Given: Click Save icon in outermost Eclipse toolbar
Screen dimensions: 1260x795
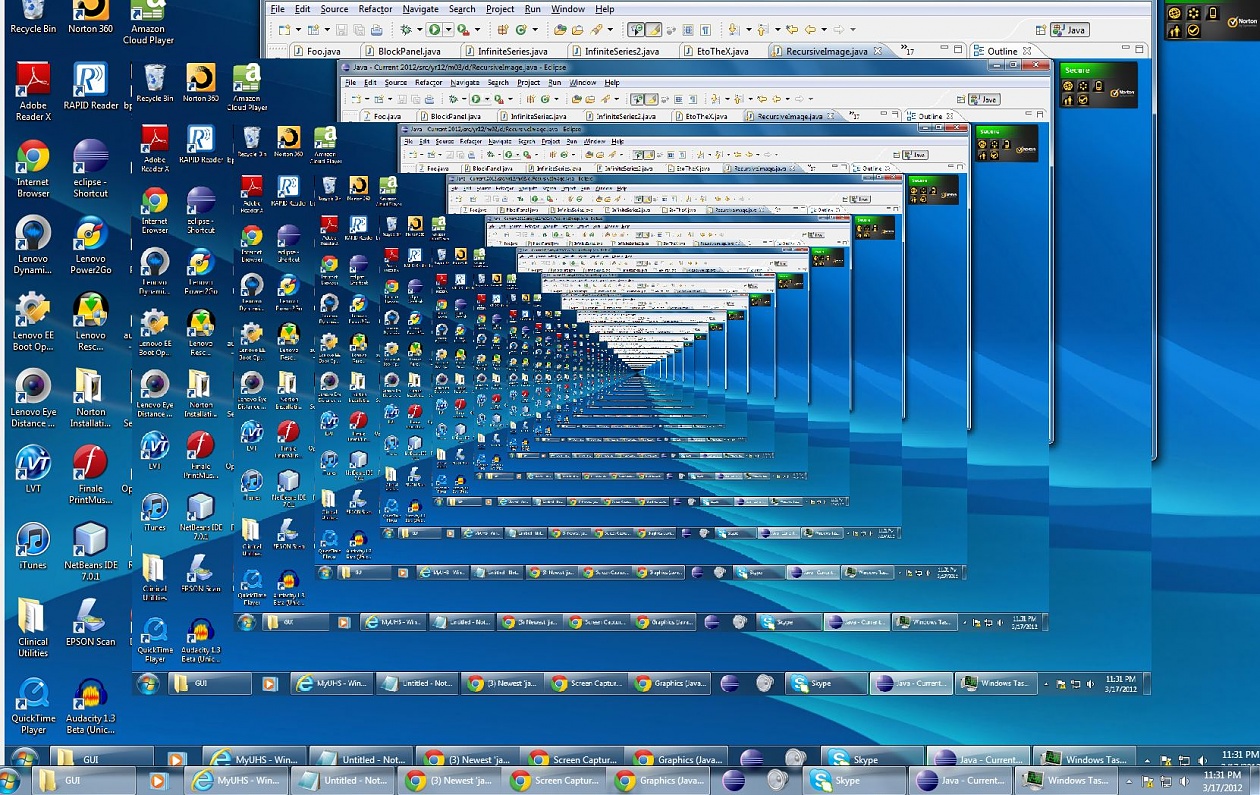Looking at the screenshot, I should pos(341,30).
